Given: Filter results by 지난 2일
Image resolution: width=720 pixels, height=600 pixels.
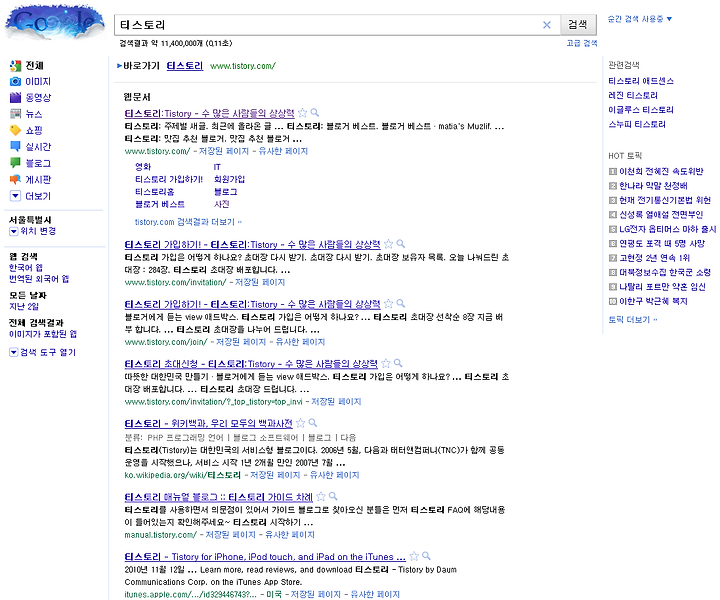Looking at the screenshot, I should (x=24, y=307).
